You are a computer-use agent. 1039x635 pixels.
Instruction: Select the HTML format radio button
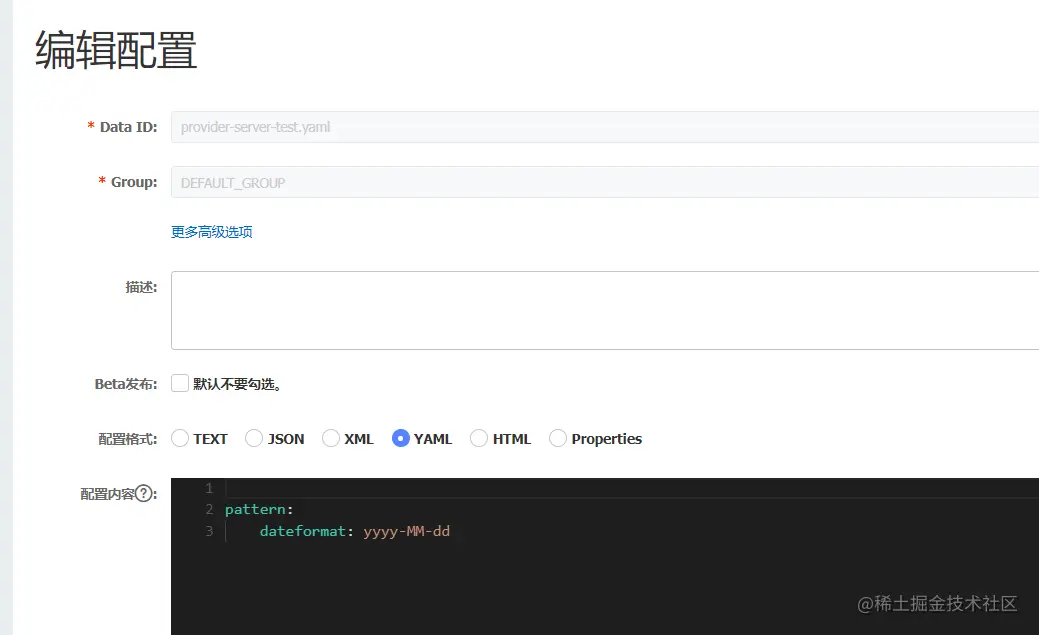(479, 438)
